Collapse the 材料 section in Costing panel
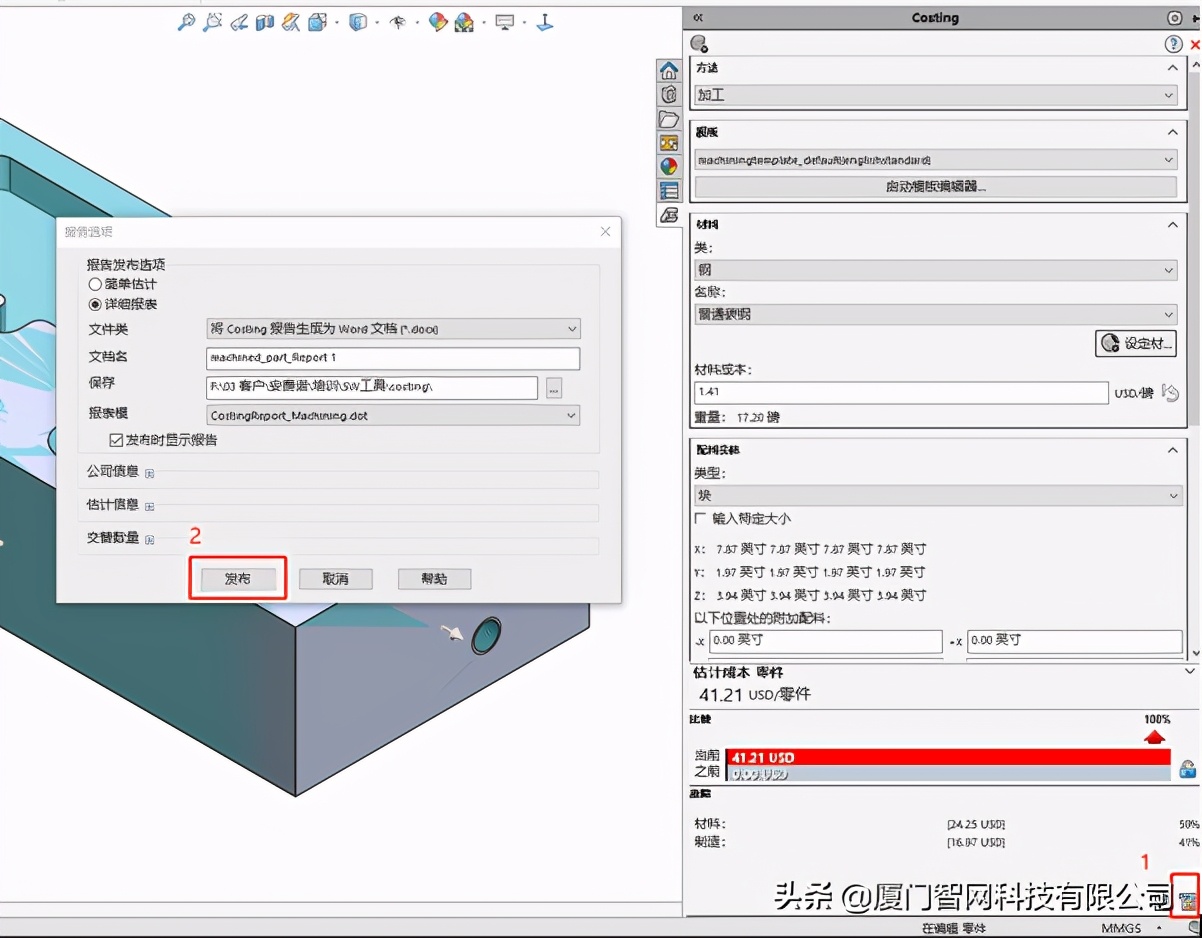Image resolution: width=1202 pixels, height=938 pixels. (1172, 224)
